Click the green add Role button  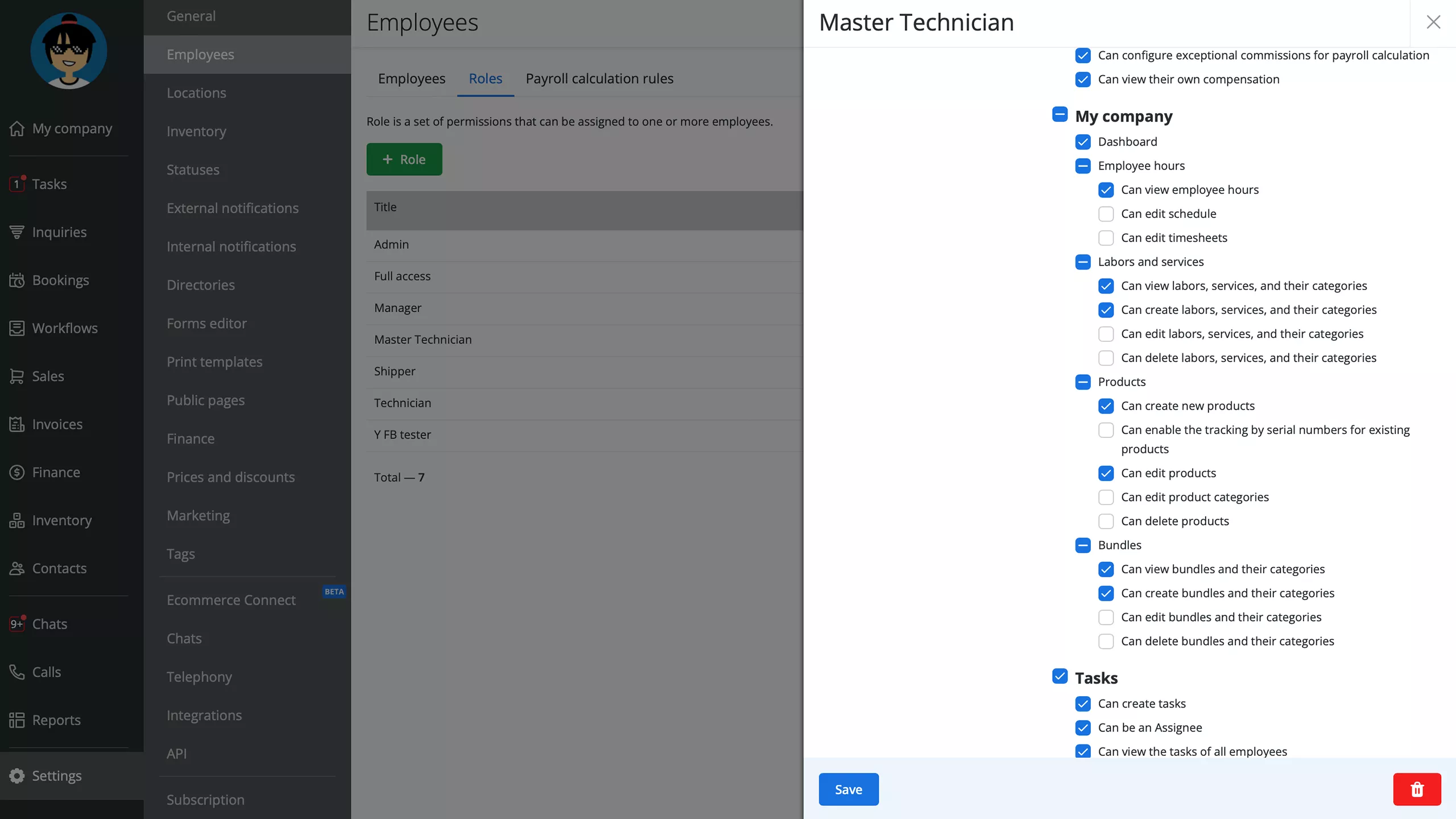coord(404,159)
